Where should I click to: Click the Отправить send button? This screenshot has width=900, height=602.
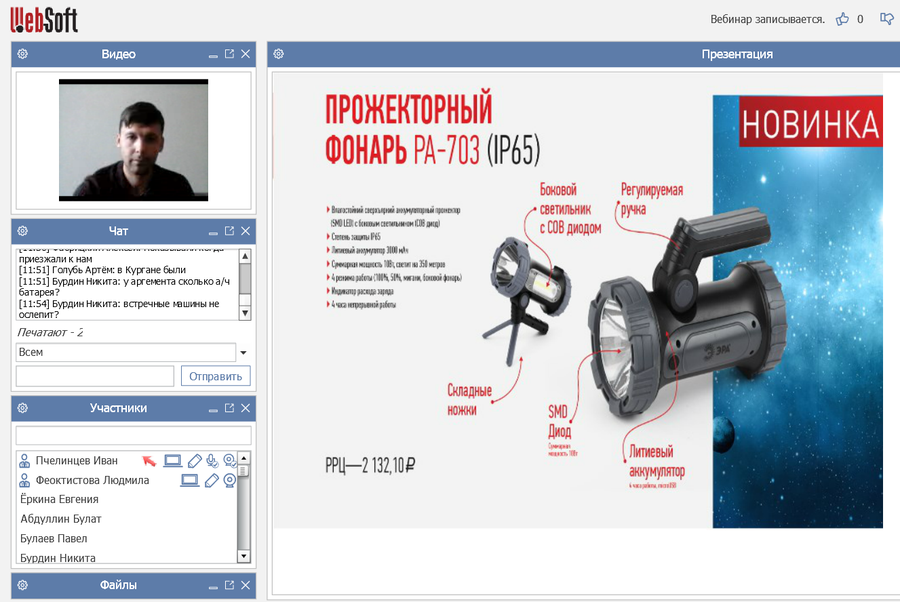216,376
